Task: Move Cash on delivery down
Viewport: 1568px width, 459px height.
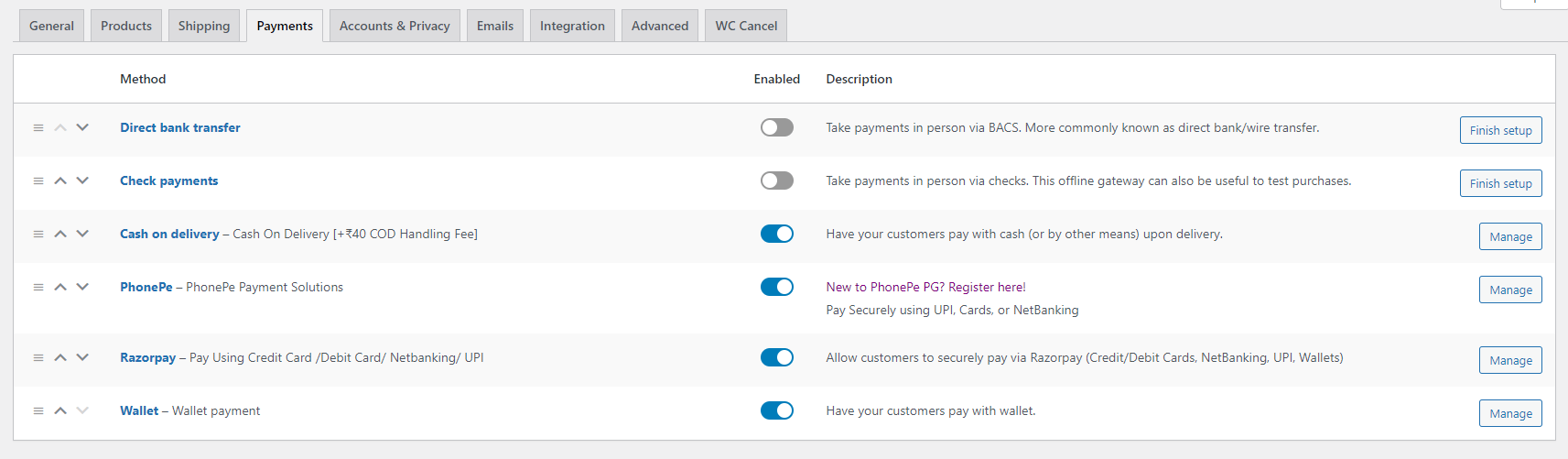Action: pyautogui.click(x=82, y=234)
